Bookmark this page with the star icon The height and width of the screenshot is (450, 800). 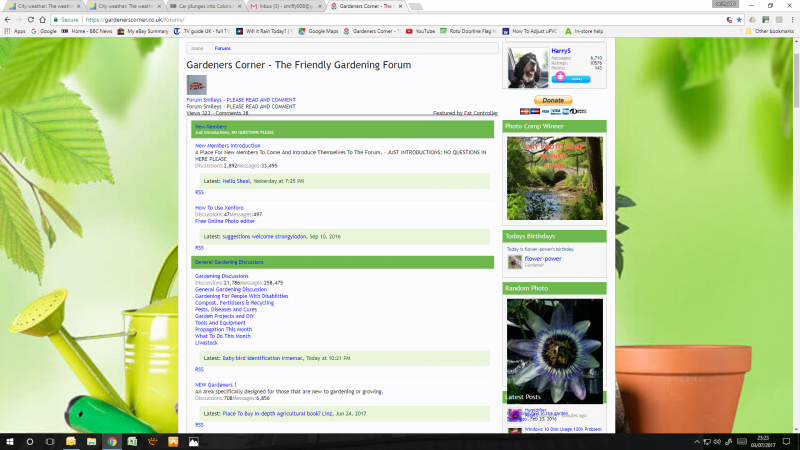click(737, 19)
